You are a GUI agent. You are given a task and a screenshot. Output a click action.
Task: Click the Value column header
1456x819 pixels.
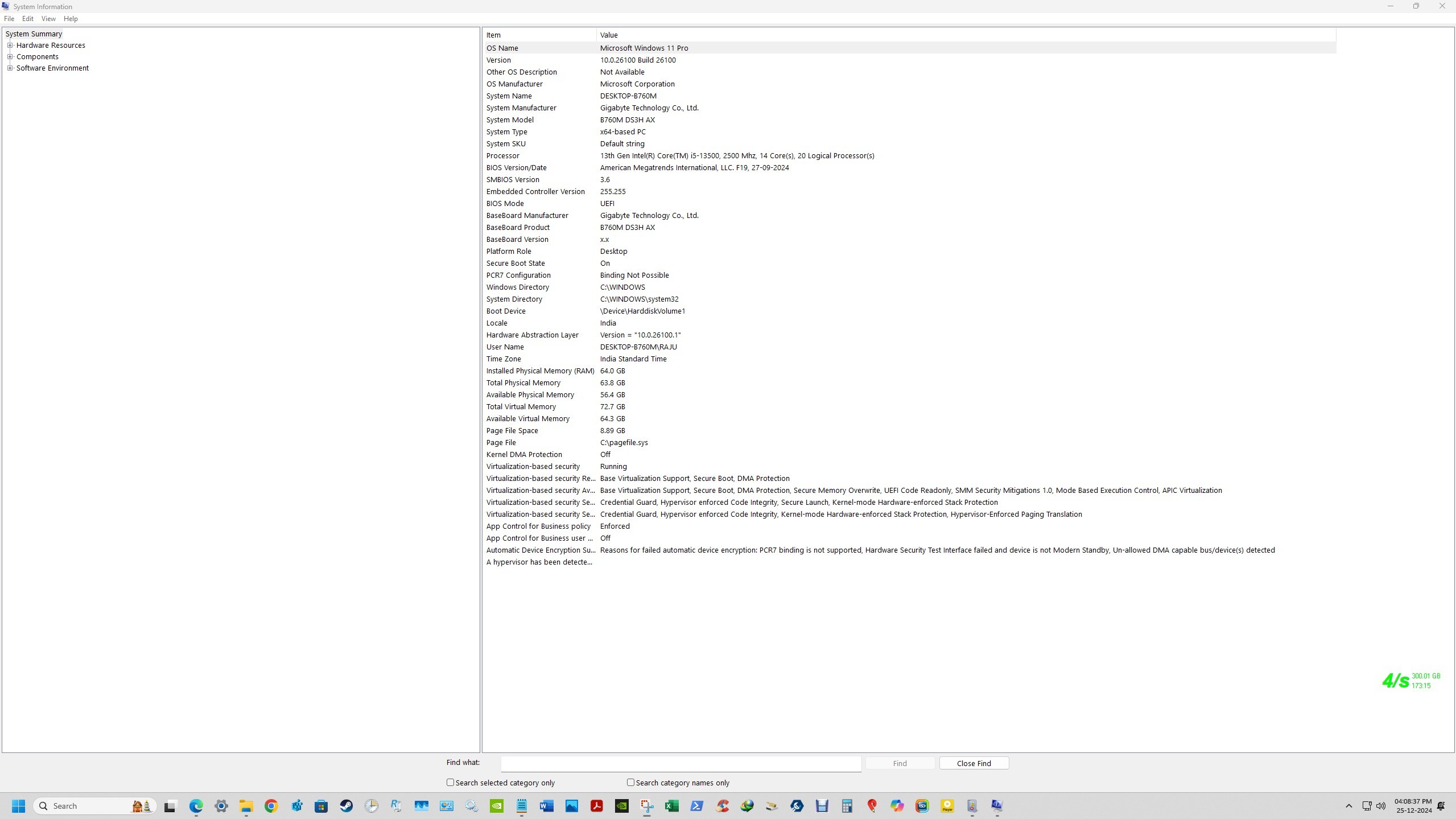tap(966, 35)
